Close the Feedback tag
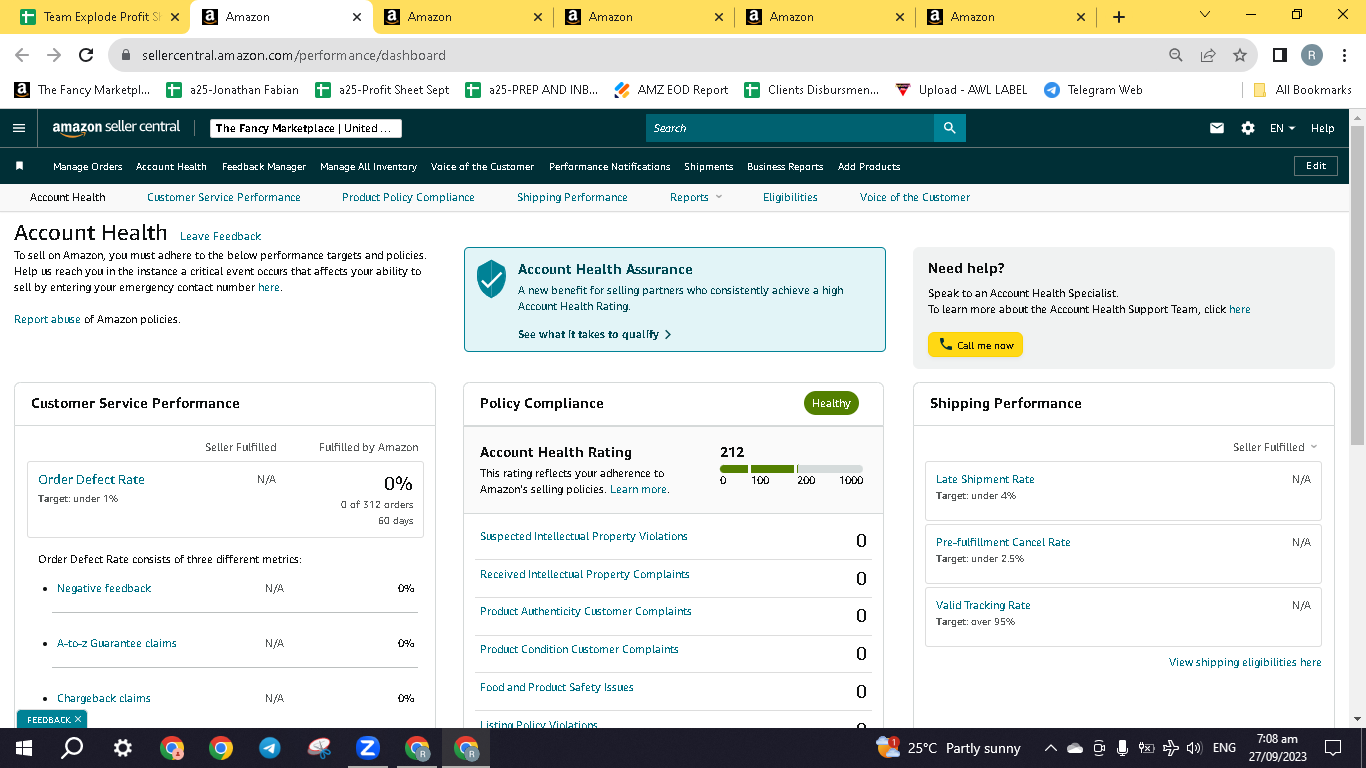Viewport: 1366px width, 768px height. click(x=78, y=719)
